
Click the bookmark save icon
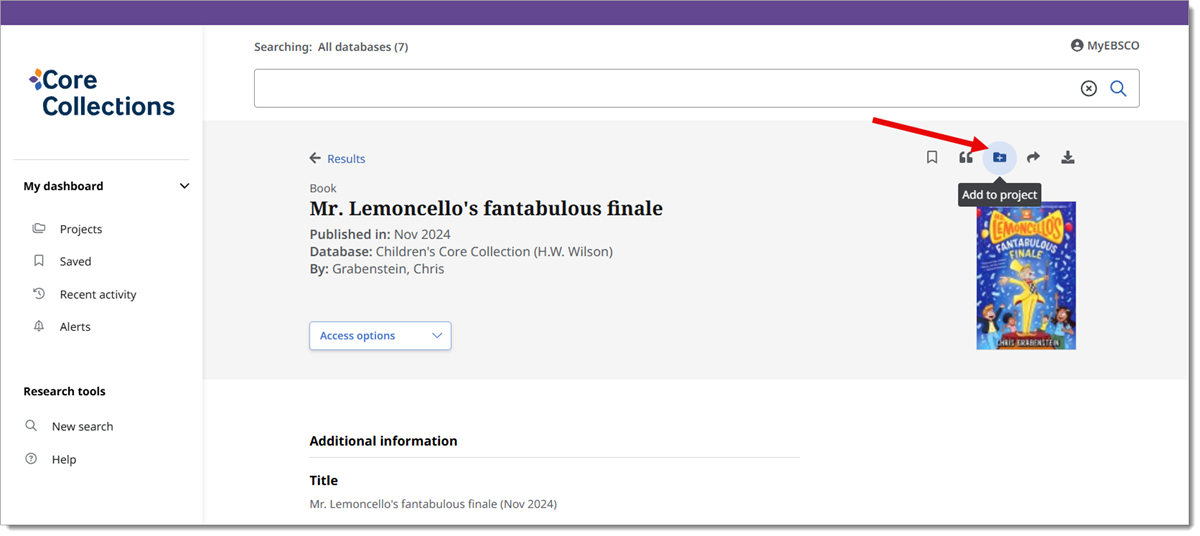coord(932,157)
